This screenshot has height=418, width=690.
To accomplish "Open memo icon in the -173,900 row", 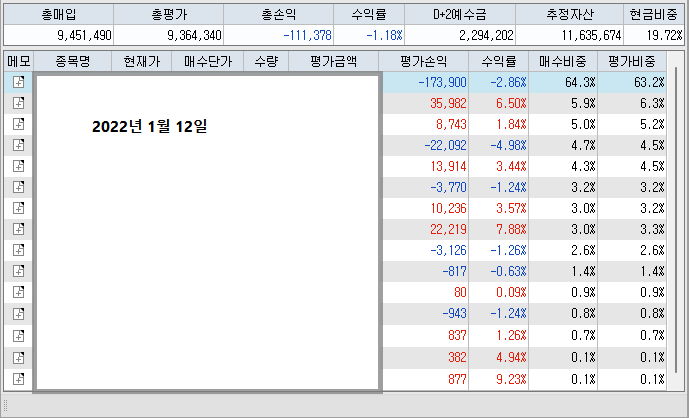I will tap(18, 82).
